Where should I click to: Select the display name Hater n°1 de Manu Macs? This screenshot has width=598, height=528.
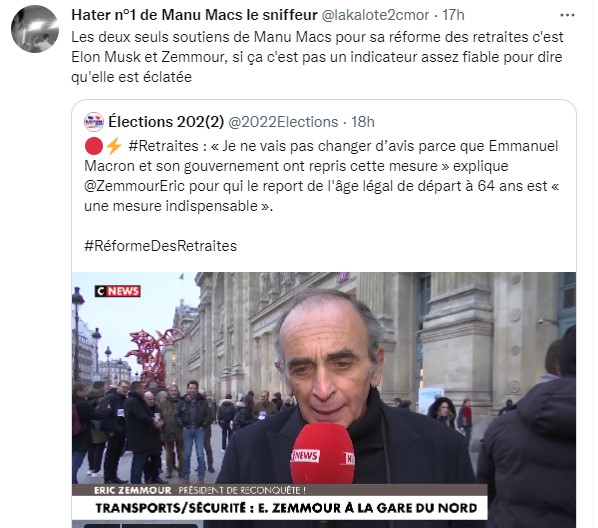195,15
